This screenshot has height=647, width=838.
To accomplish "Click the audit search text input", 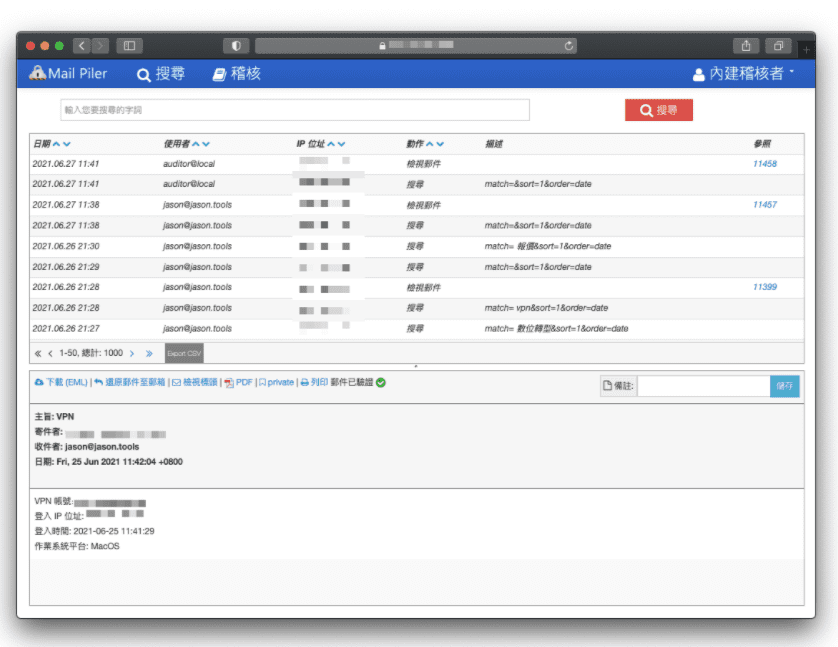I will coord(295,110).
